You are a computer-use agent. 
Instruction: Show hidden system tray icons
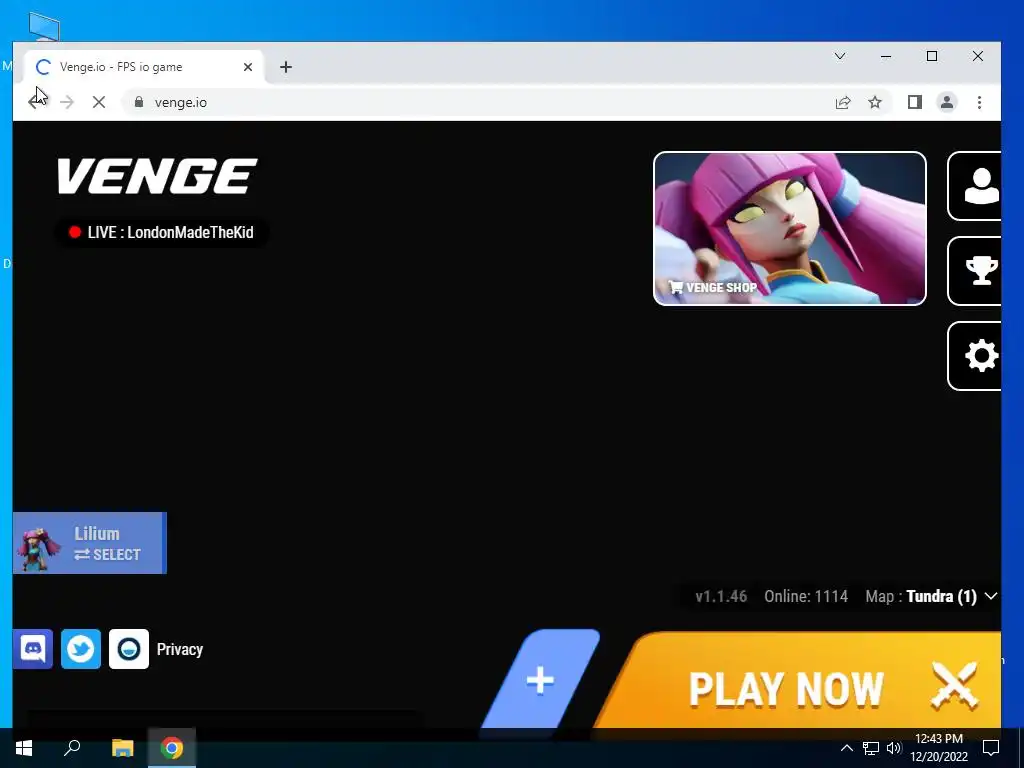(846, 748)
